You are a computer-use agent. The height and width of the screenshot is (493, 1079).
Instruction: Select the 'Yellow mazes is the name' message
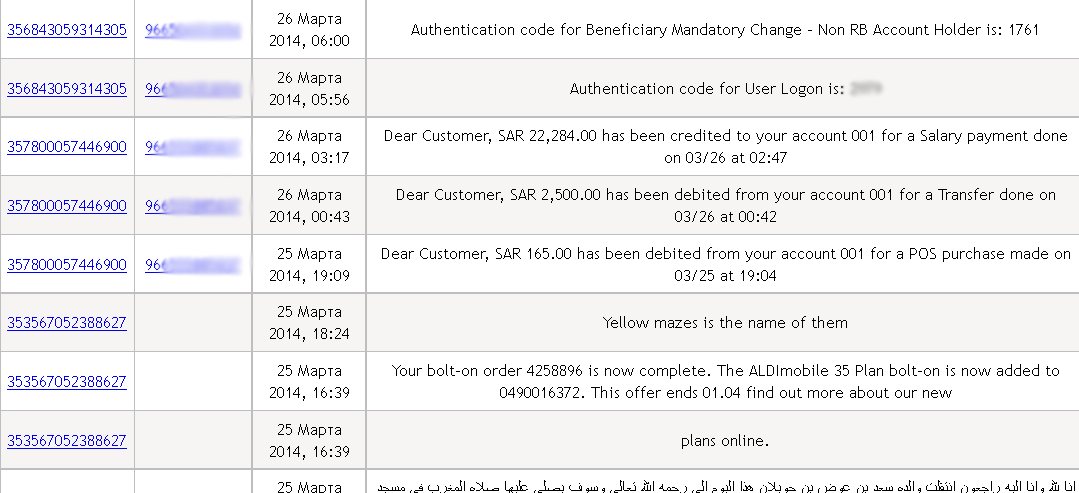725,322
